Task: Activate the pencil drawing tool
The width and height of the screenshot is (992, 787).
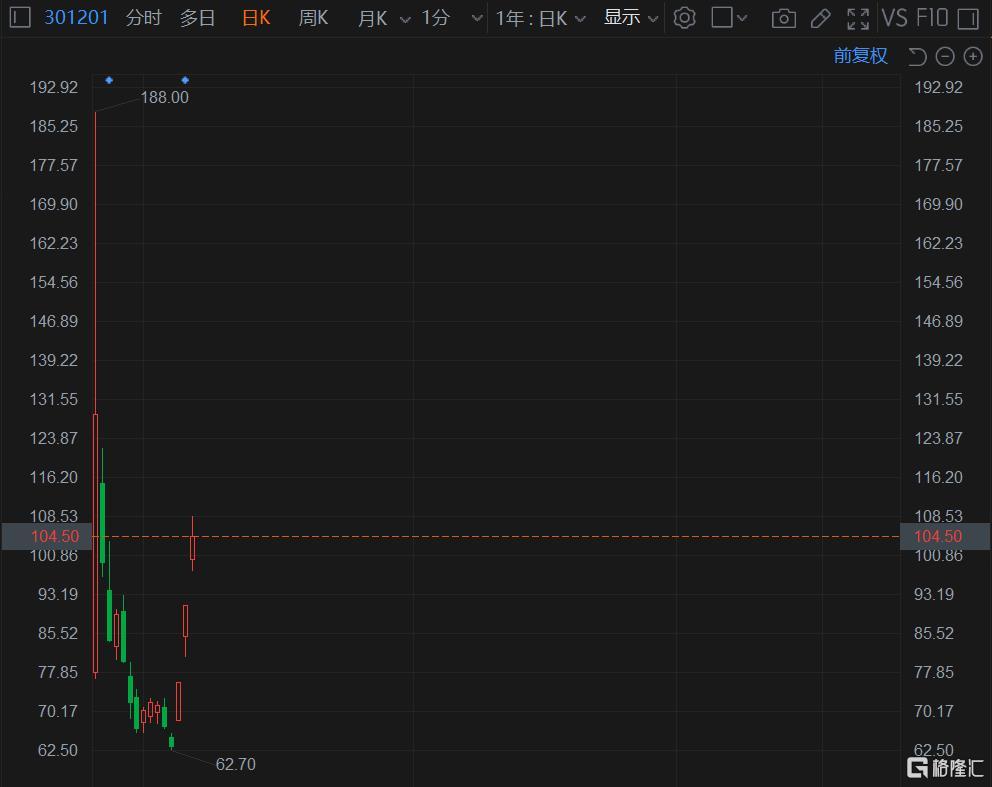Action: point(821,18)
